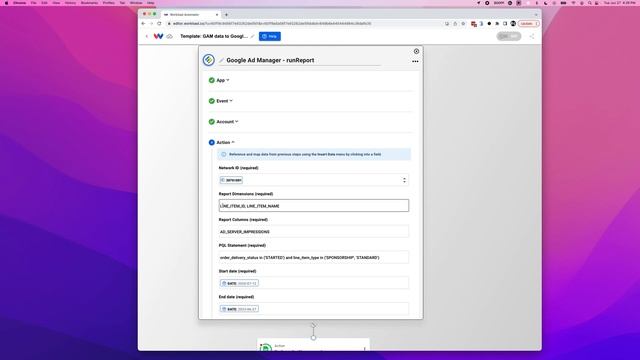This screenshot has width=640, height=360.
Task: Open the browser extensions puzzle icon
Action: [x=497, y=24]
